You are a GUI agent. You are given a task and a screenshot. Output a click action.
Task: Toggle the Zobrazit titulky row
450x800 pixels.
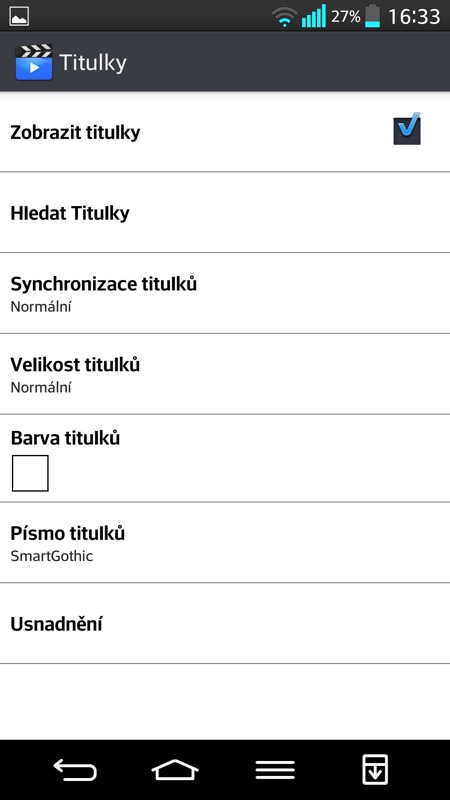[x=225, y=132]
